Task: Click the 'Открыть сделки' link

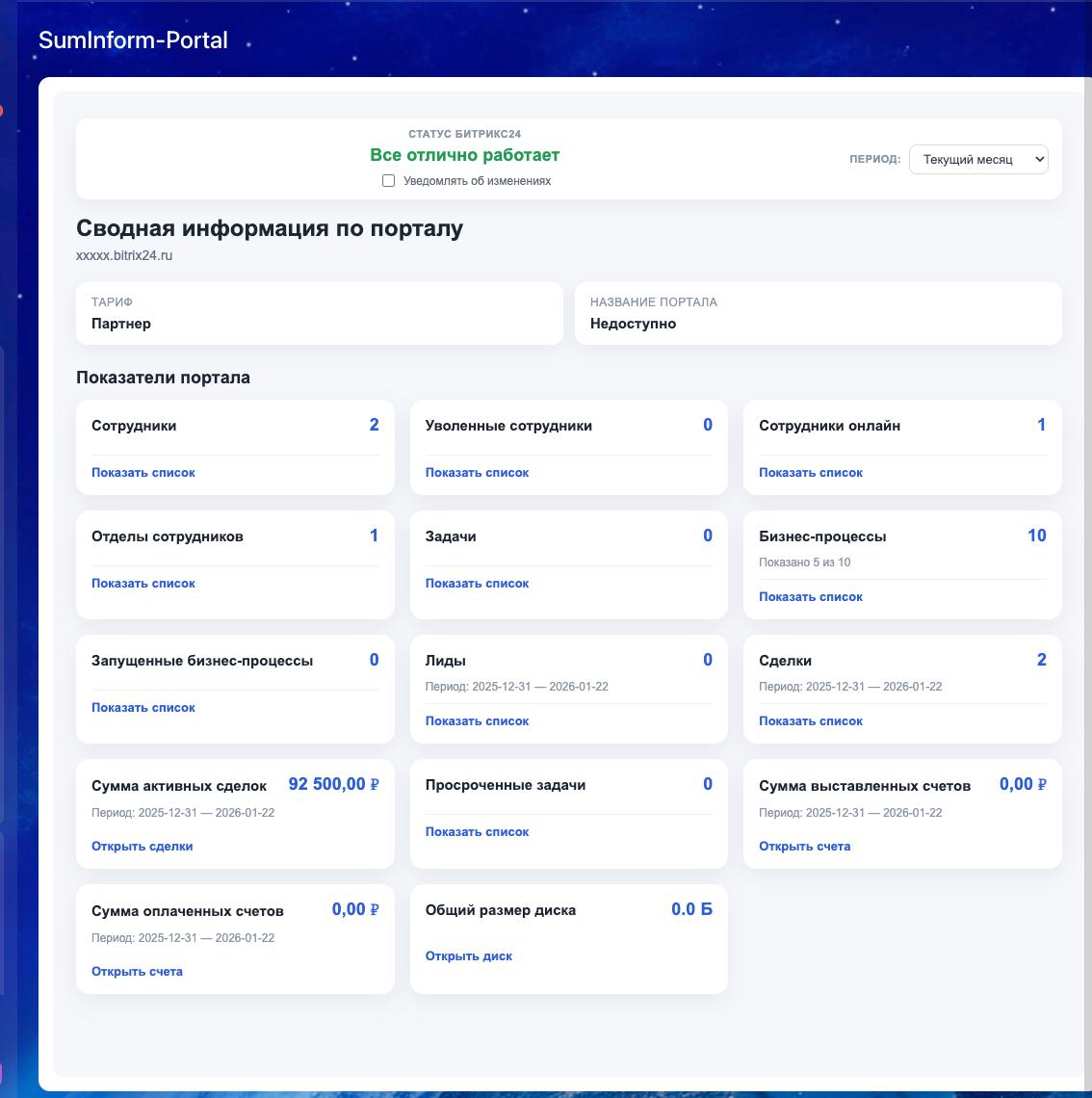Action: pos(143,846)
